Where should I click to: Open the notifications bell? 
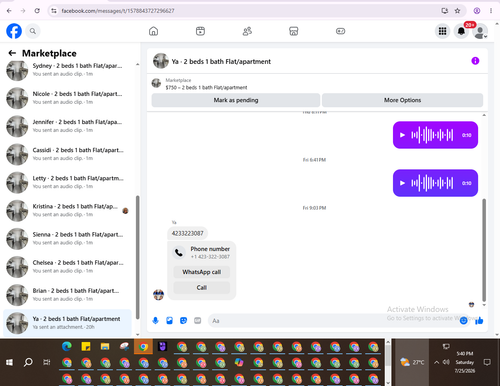tap(461, 31)
